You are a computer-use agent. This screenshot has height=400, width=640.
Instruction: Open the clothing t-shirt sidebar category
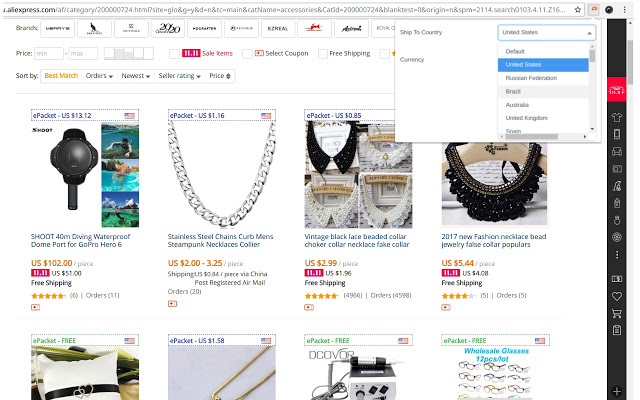[x=617, y=118]
